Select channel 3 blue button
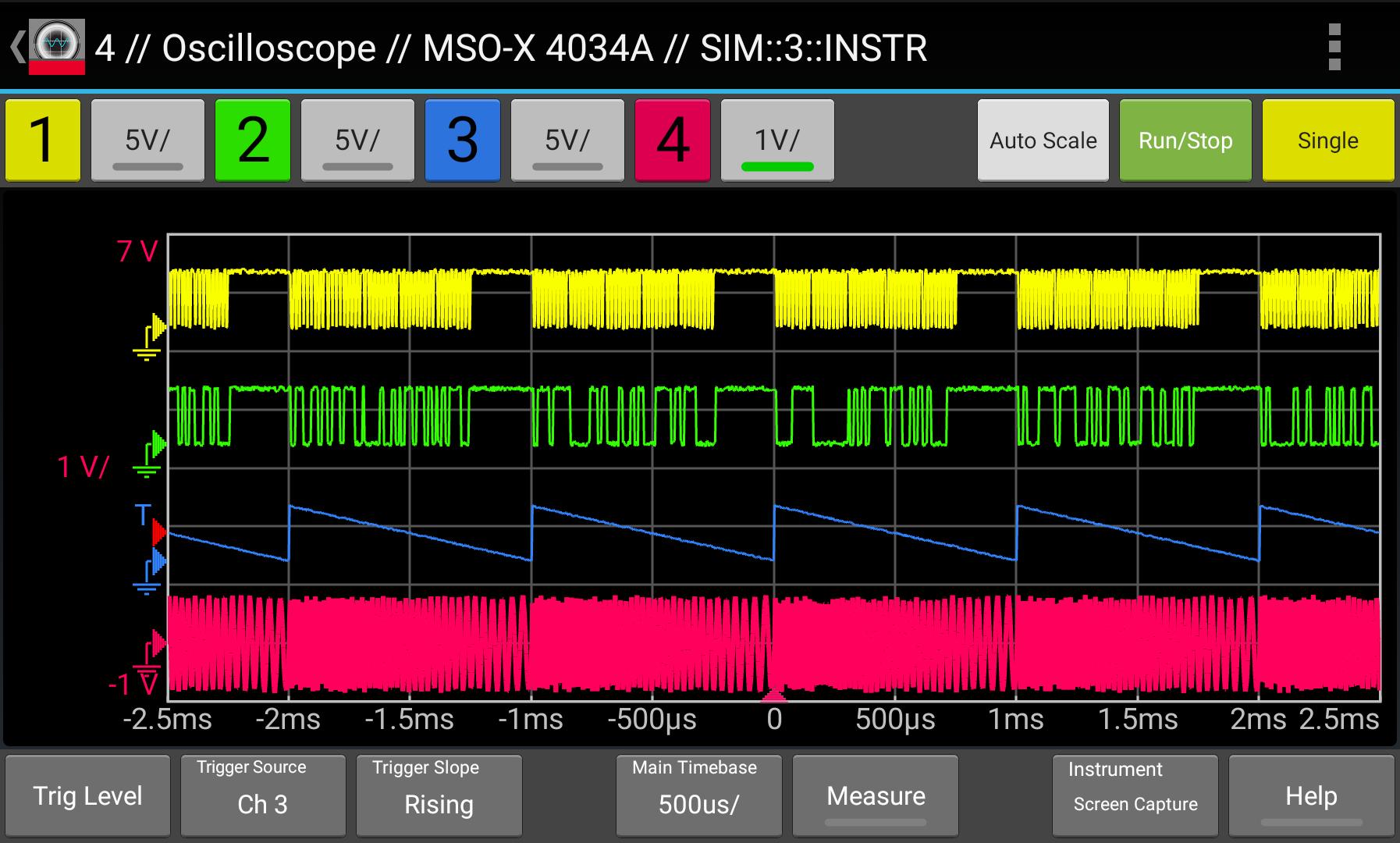The image size is (1400, 843). [x=461, y=140]
